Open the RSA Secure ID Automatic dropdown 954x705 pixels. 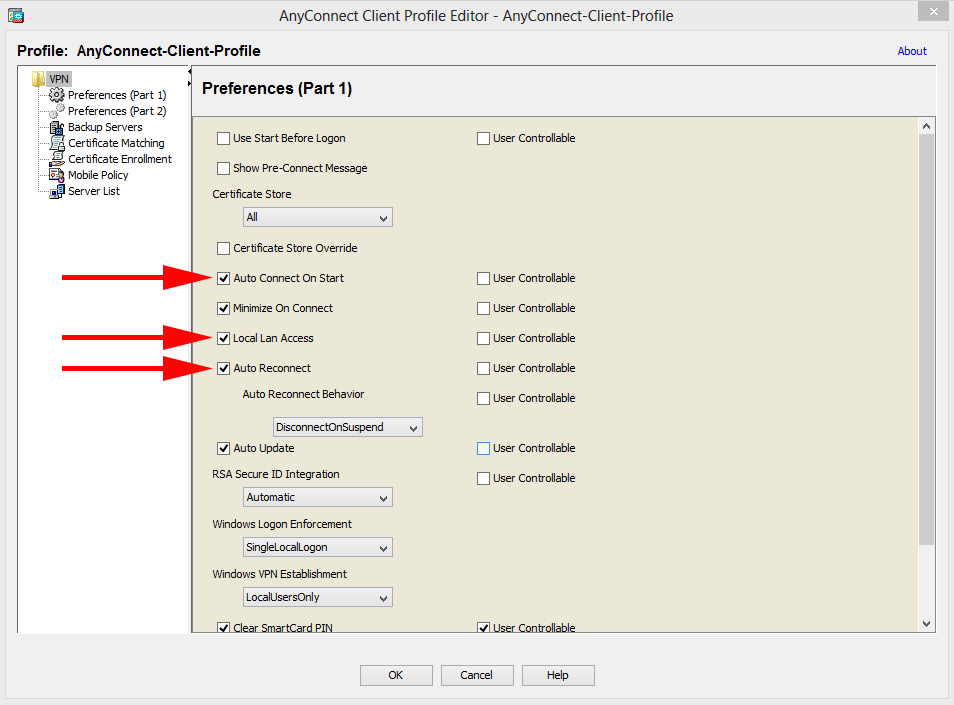318,497
